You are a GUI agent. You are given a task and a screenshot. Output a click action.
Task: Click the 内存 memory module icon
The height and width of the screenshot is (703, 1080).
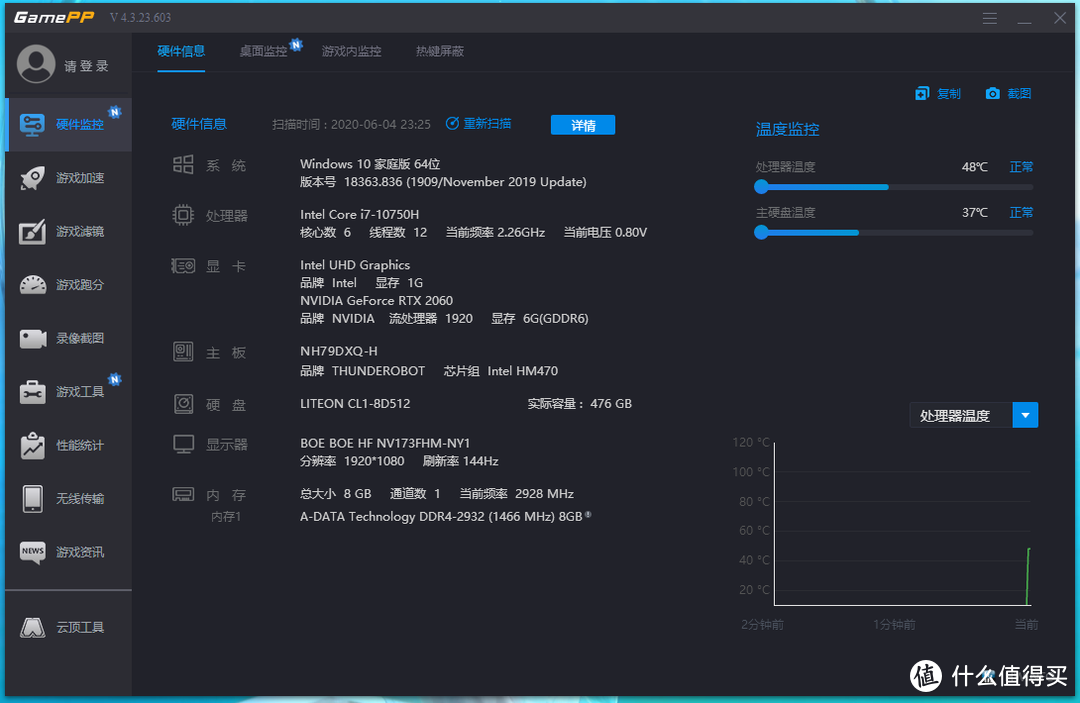183,494
